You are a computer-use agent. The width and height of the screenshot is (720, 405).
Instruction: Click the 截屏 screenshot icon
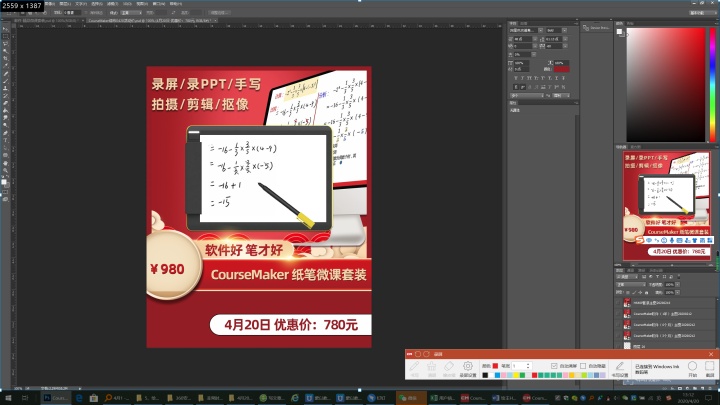pos(709,366)
